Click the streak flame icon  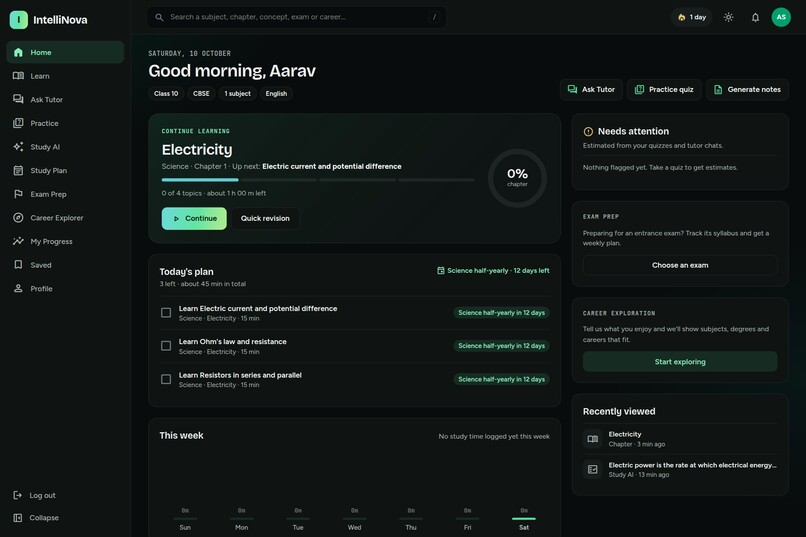[x=682, y=17]
